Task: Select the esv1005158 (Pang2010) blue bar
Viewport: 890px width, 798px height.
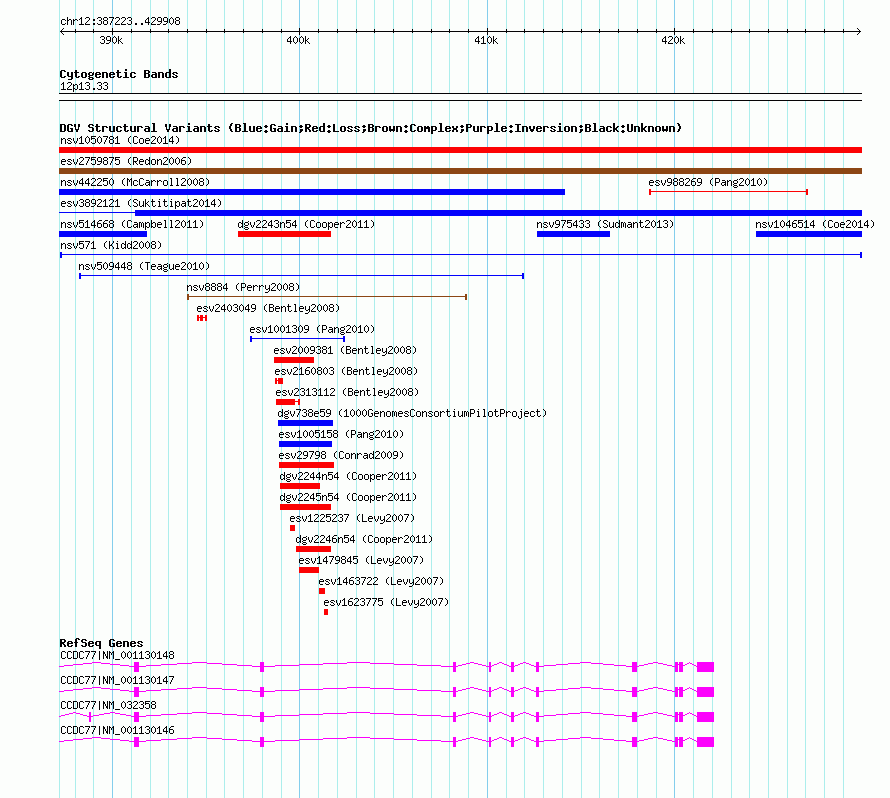Action: 305,444
